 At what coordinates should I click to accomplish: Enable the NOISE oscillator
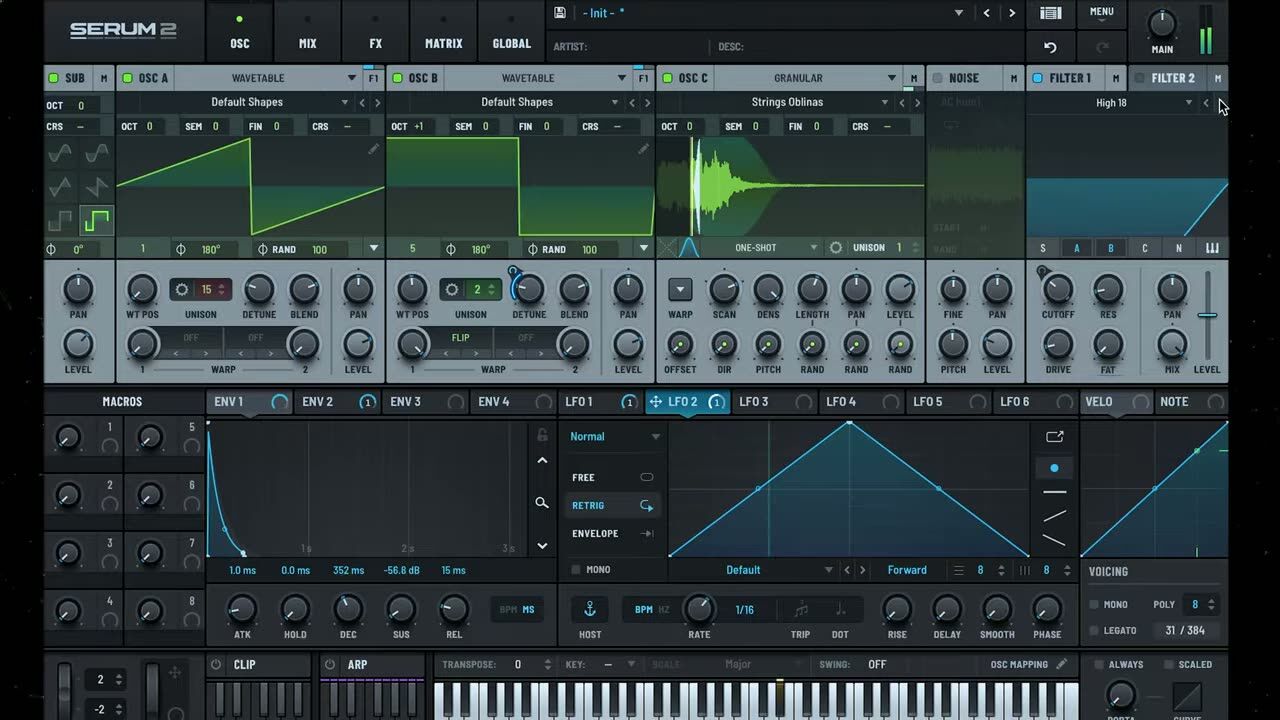point(937,78)
